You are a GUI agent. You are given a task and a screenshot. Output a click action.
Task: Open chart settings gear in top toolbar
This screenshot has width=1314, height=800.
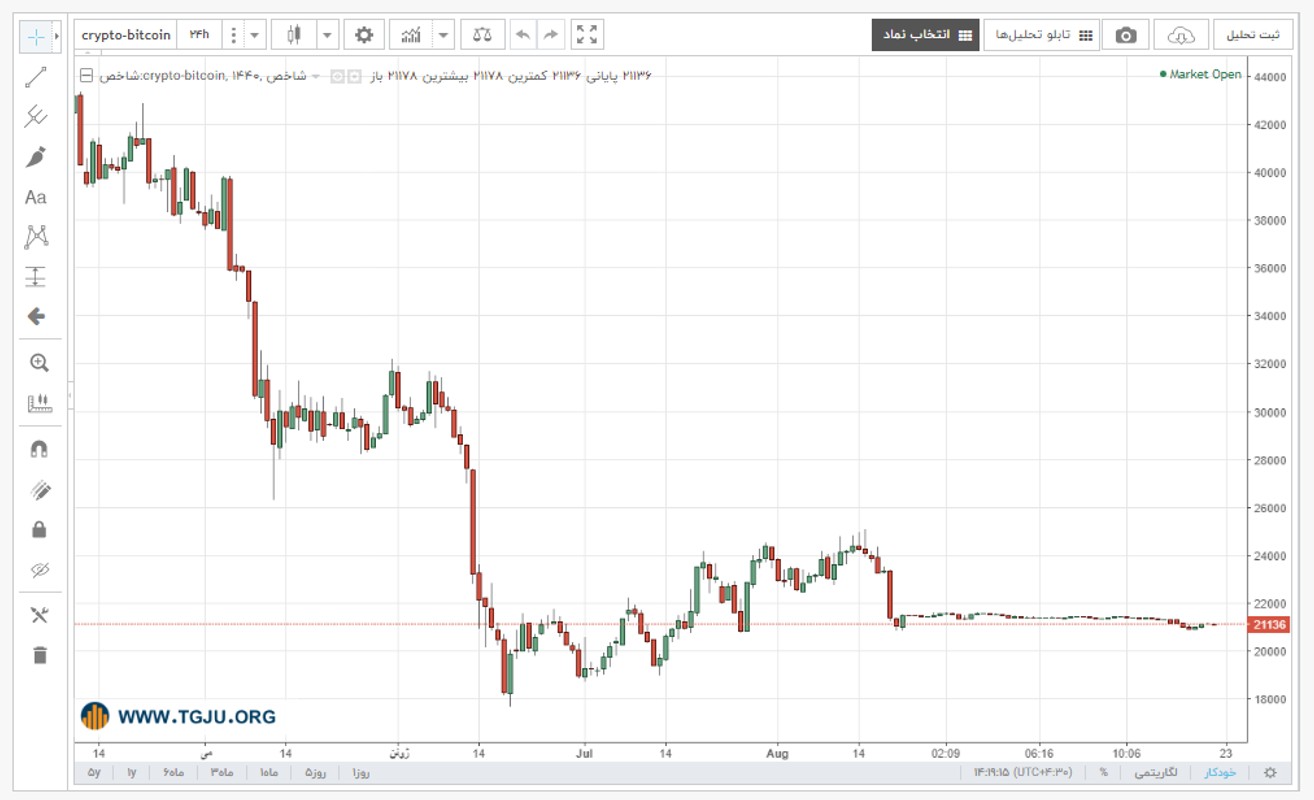pos(364,35)
